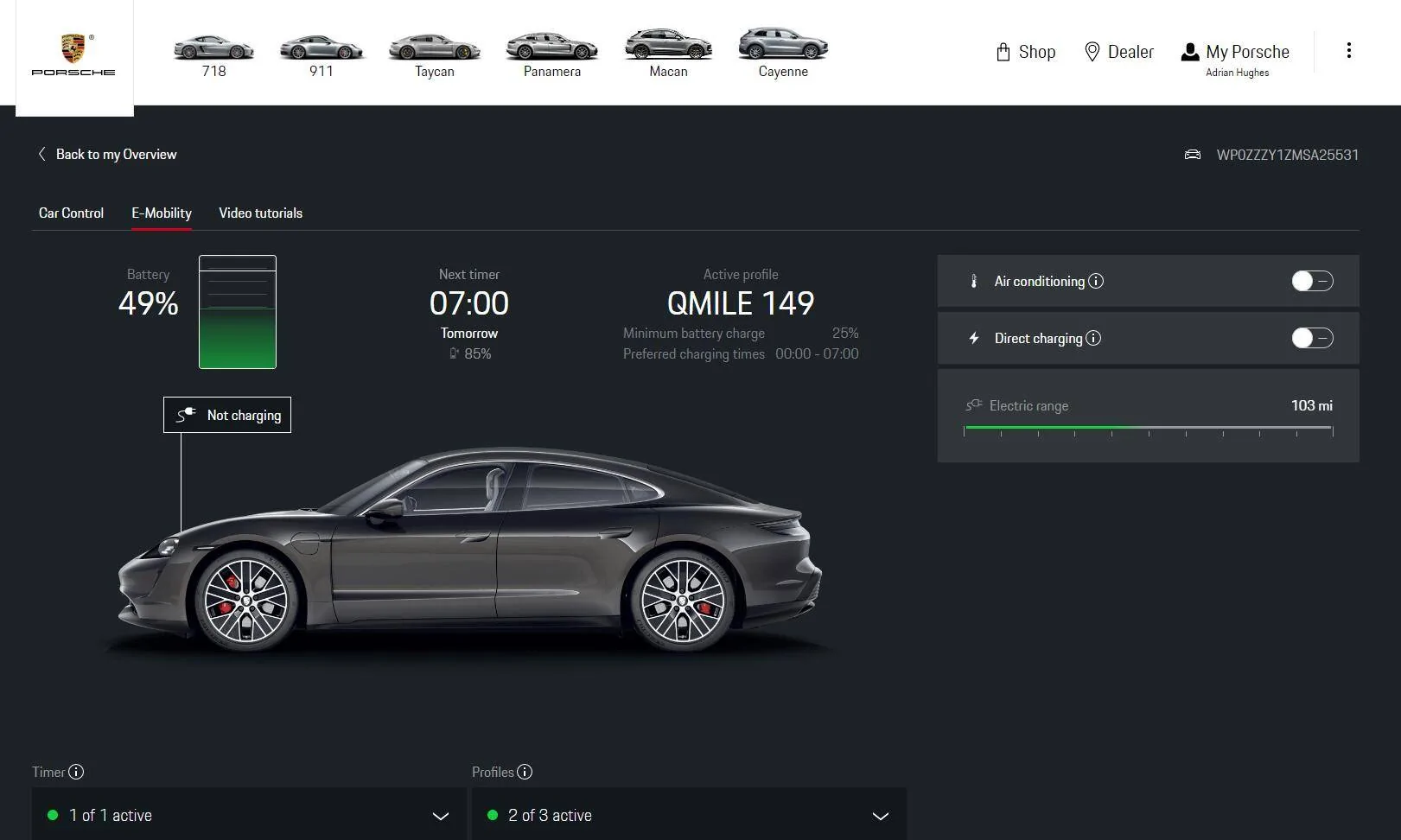Viewport: 1401px width, 840px height.
Task: Open the Panamera model menu
Action: click(551, 56)
